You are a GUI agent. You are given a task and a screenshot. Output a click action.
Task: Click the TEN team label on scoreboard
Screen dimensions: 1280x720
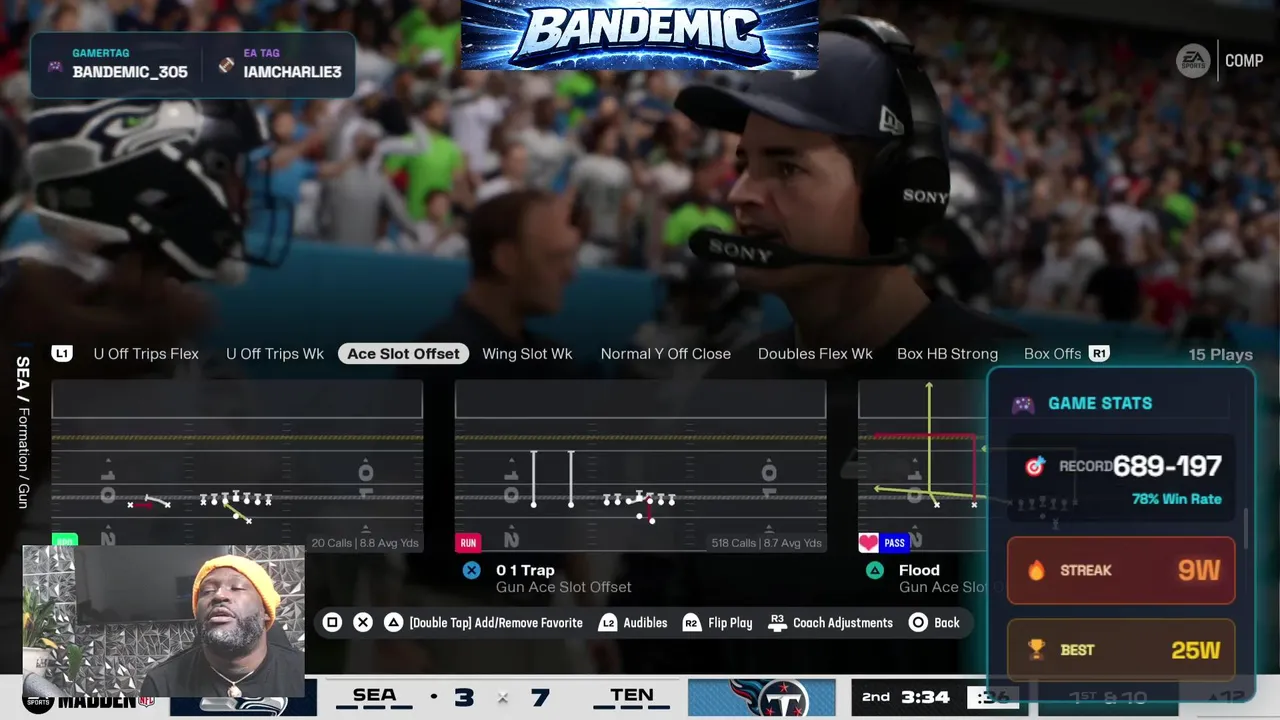coord(632,696)
